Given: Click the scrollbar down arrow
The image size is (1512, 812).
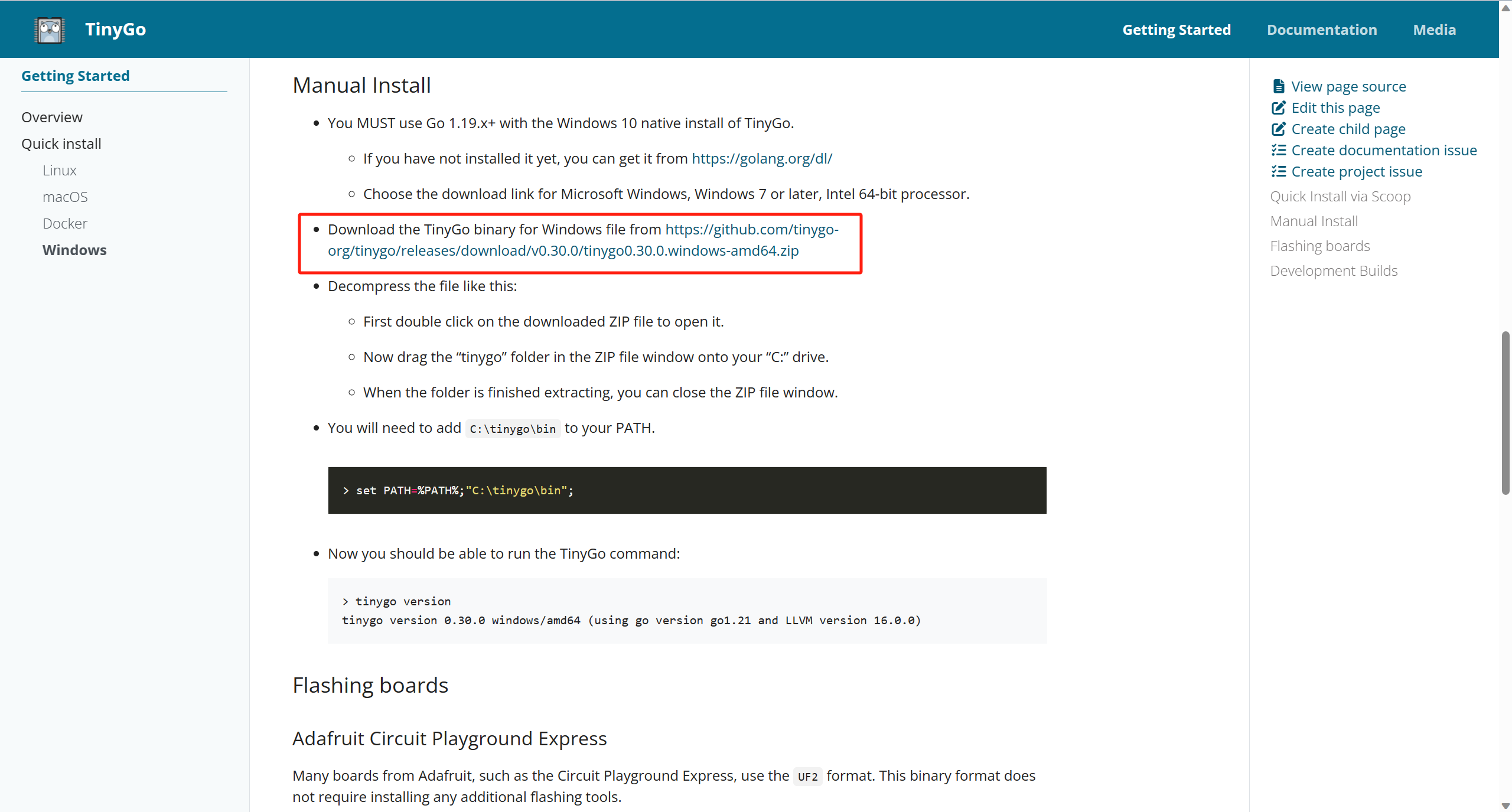Looking at the screenshot, I should click(x=1505, y=805).
